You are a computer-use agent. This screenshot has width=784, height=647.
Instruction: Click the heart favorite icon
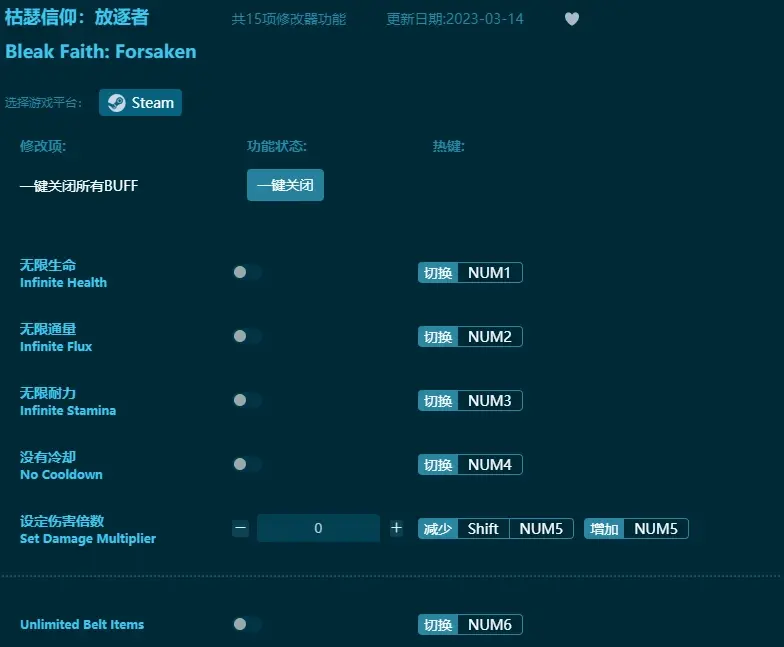[x=572, y=19]
